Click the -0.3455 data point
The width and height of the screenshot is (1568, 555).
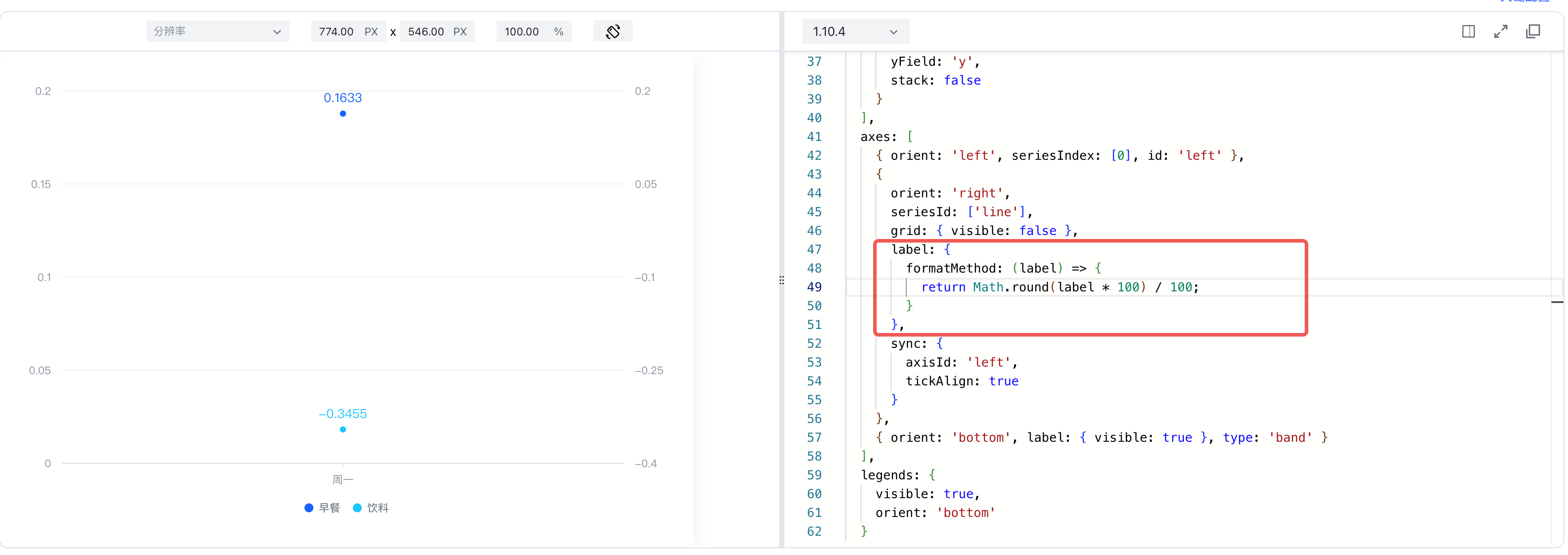point(343,430)
